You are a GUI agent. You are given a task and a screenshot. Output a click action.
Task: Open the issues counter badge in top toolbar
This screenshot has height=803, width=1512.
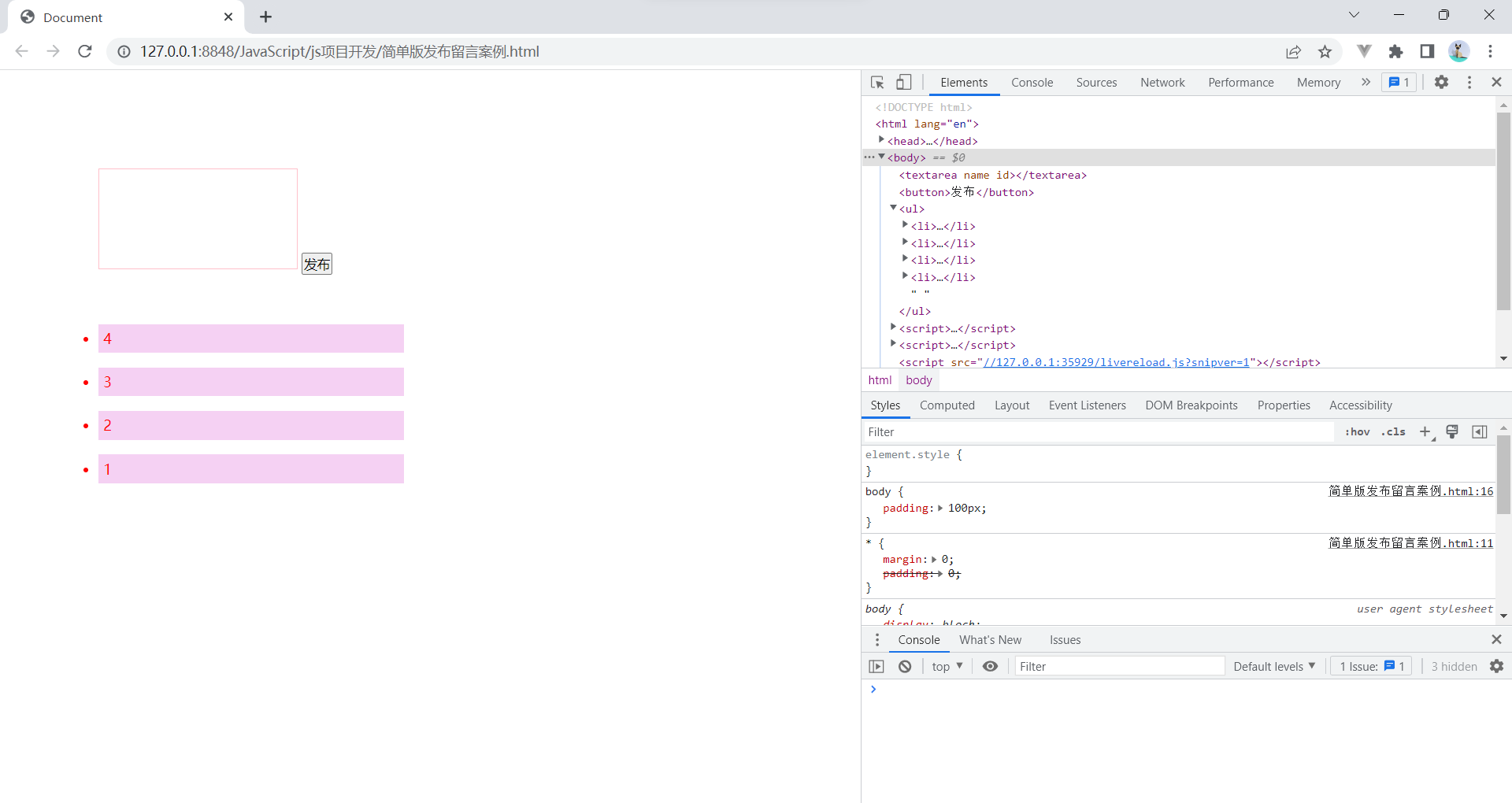click(x=1399, y=83)
